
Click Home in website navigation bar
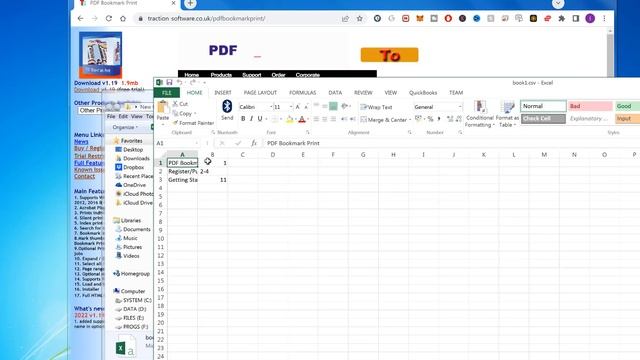pos(191,75)
